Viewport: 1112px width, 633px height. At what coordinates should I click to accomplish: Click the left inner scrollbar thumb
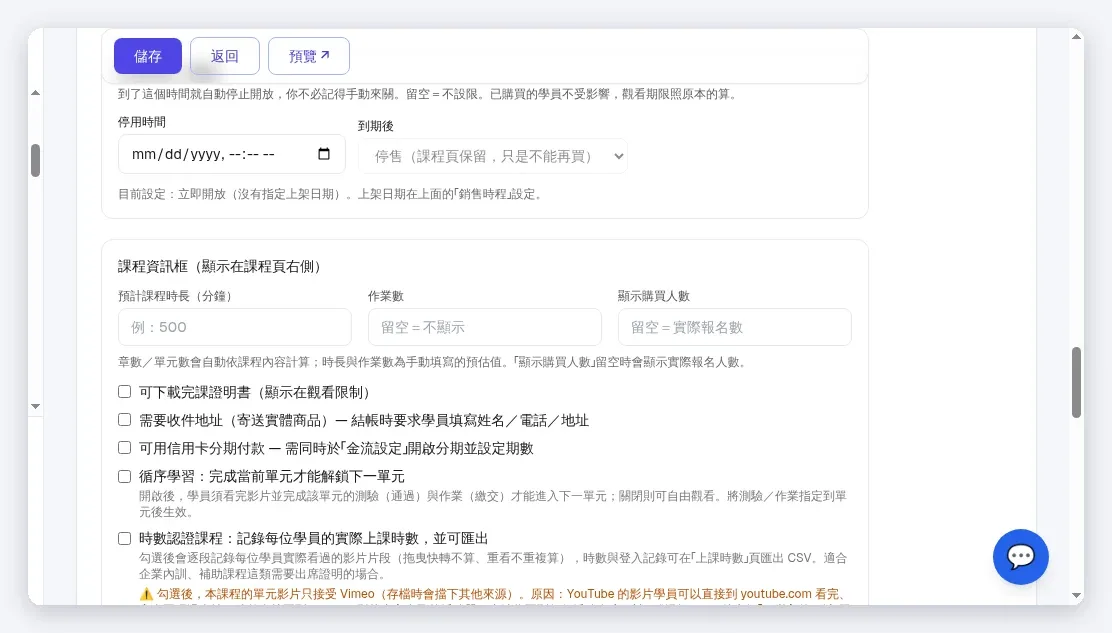click(x=35, y=160)
